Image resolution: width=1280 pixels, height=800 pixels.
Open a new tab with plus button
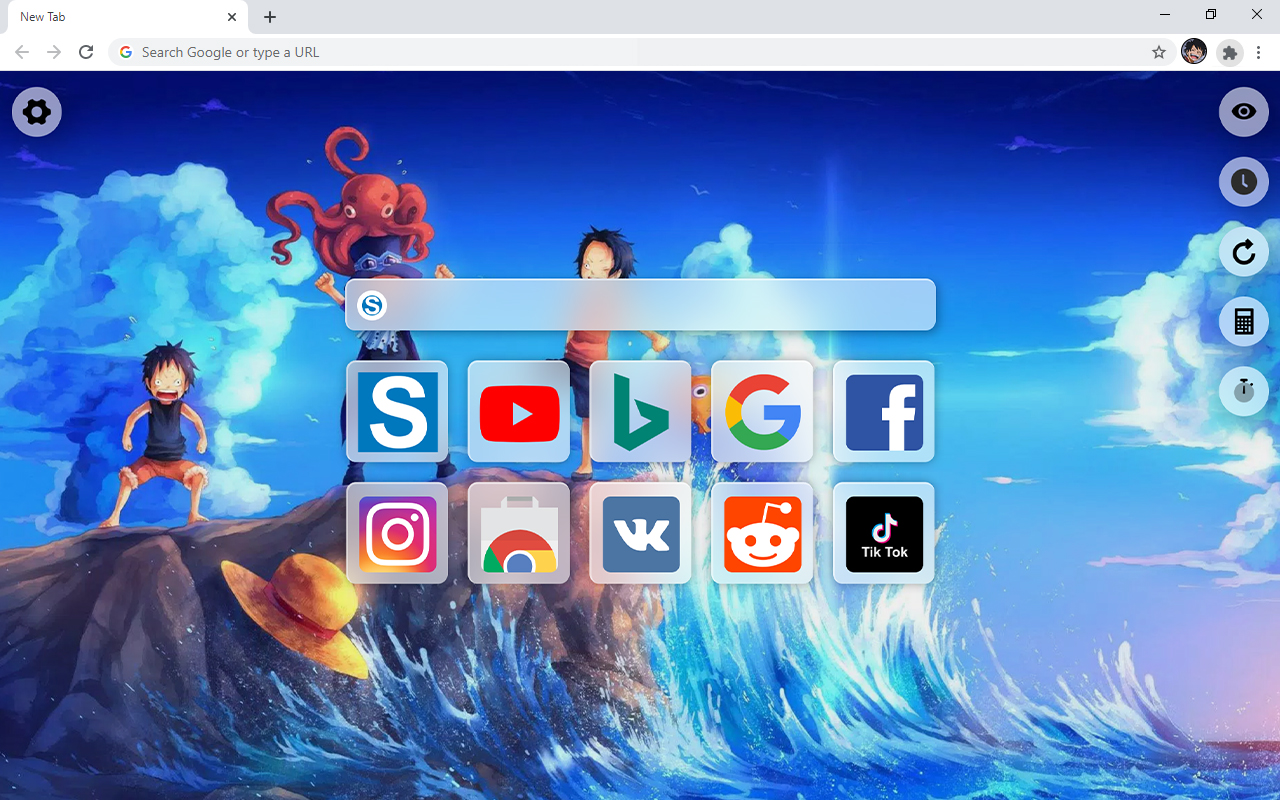pyautogui.click(x=270, y=17)
